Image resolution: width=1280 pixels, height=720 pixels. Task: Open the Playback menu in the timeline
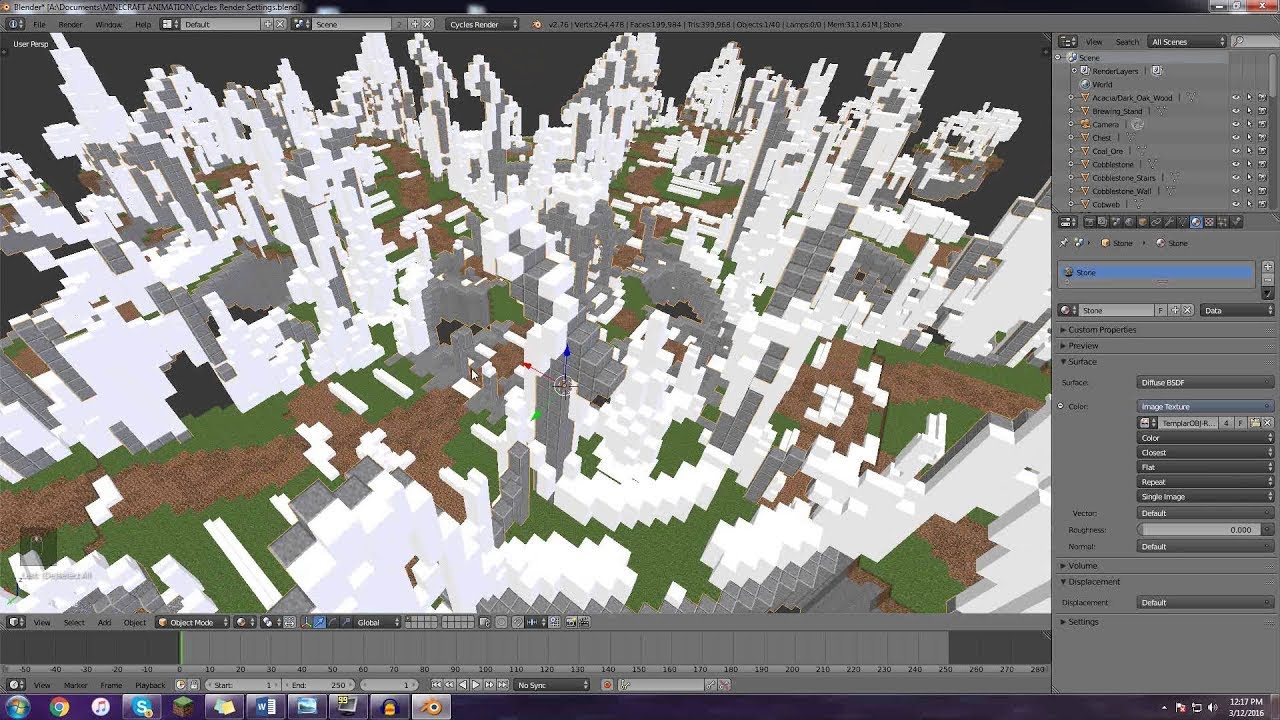click(x=150, y=685)
